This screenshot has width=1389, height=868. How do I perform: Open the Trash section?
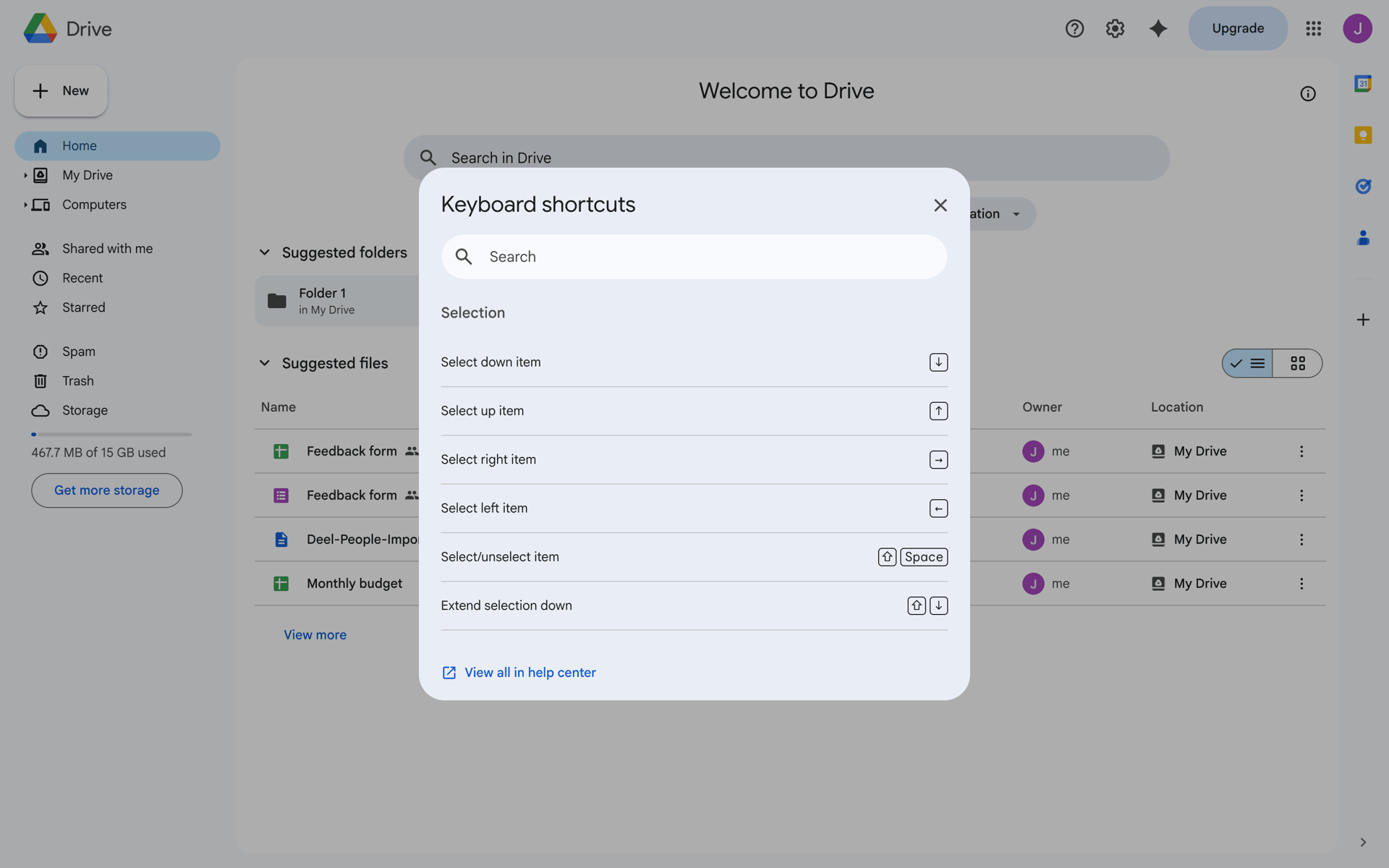click(x=117, y=381)
